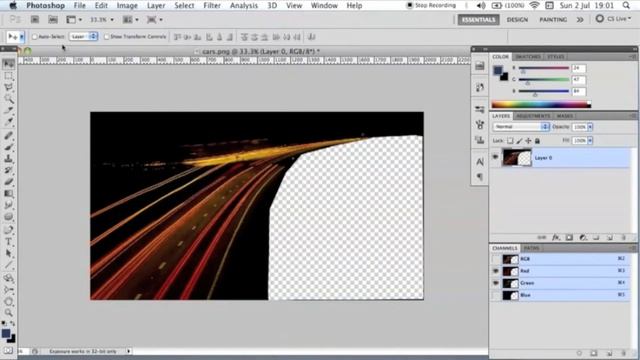This screenshot has height=360, width=640.
Task: Open Screen Mode dropdown
Action: click(x=155, y=20)
